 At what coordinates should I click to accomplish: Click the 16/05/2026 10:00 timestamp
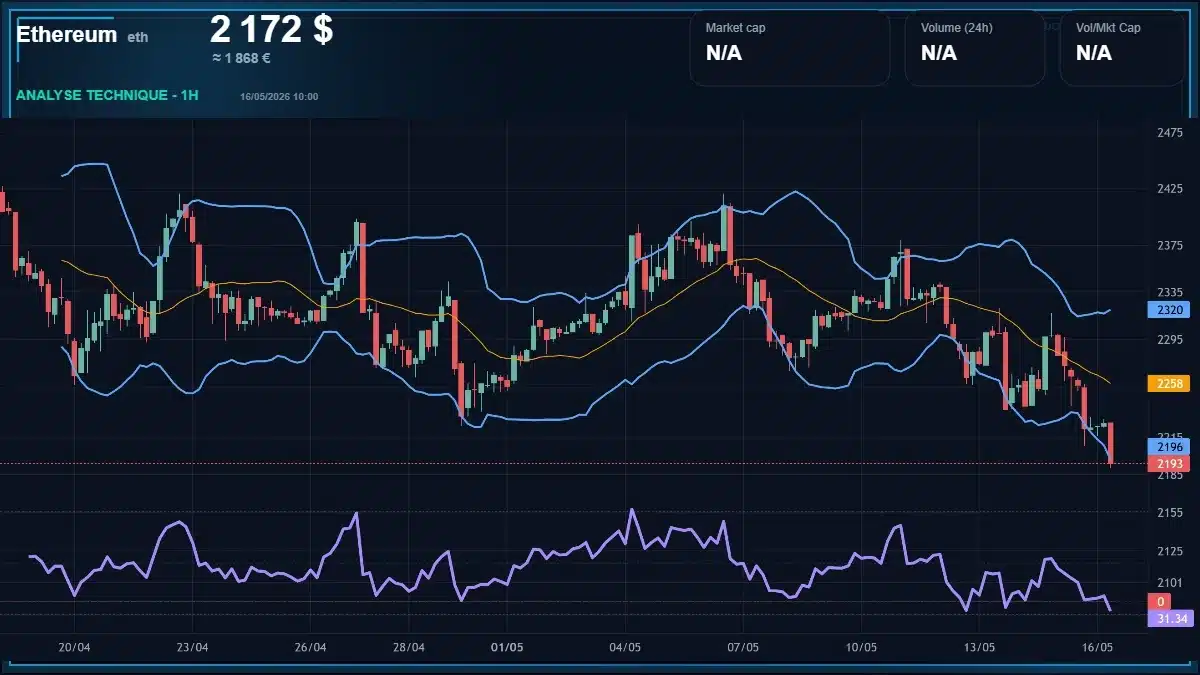point(279,97)
